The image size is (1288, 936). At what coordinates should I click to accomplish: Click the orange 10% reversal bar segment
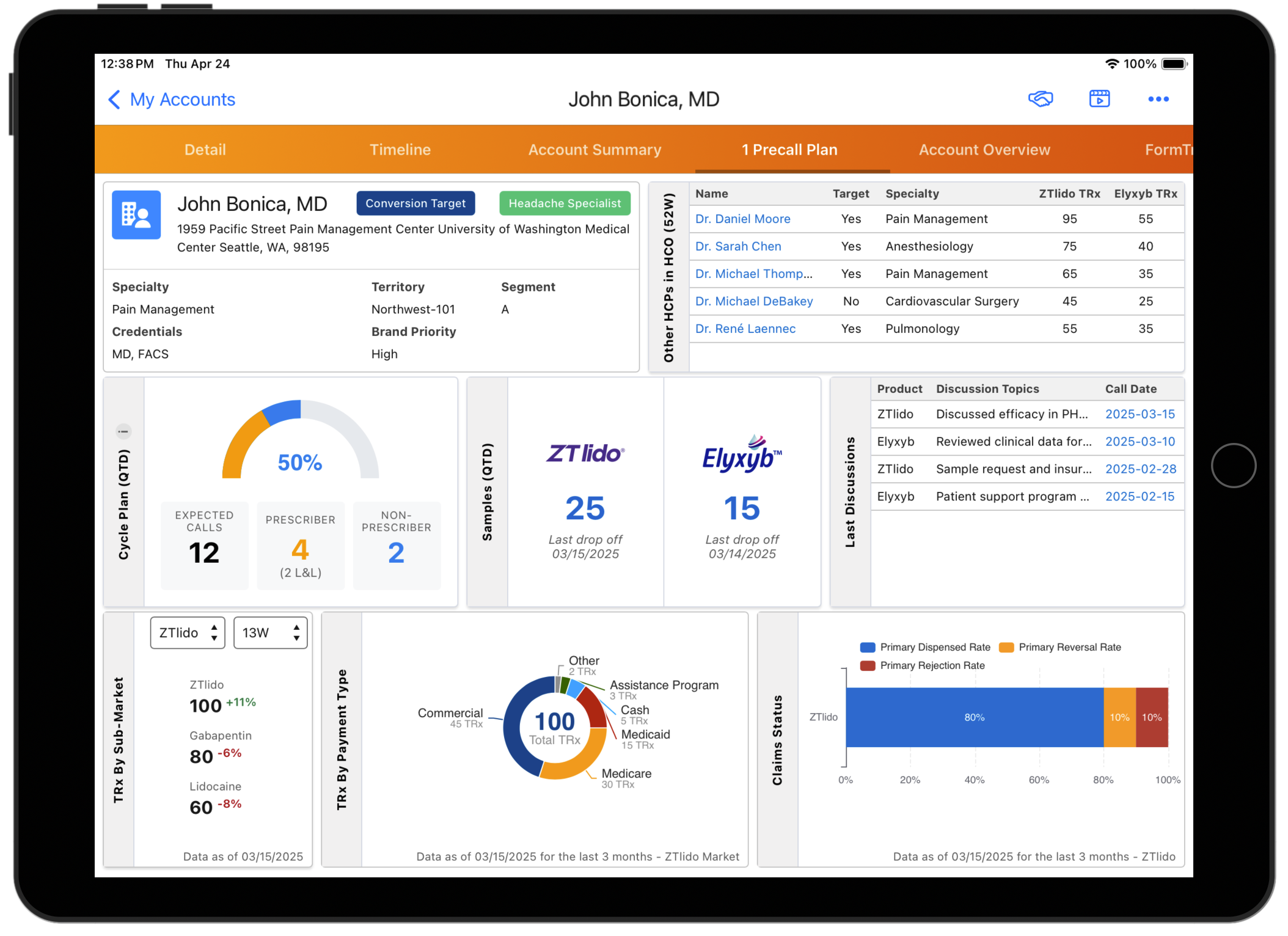1119,717
